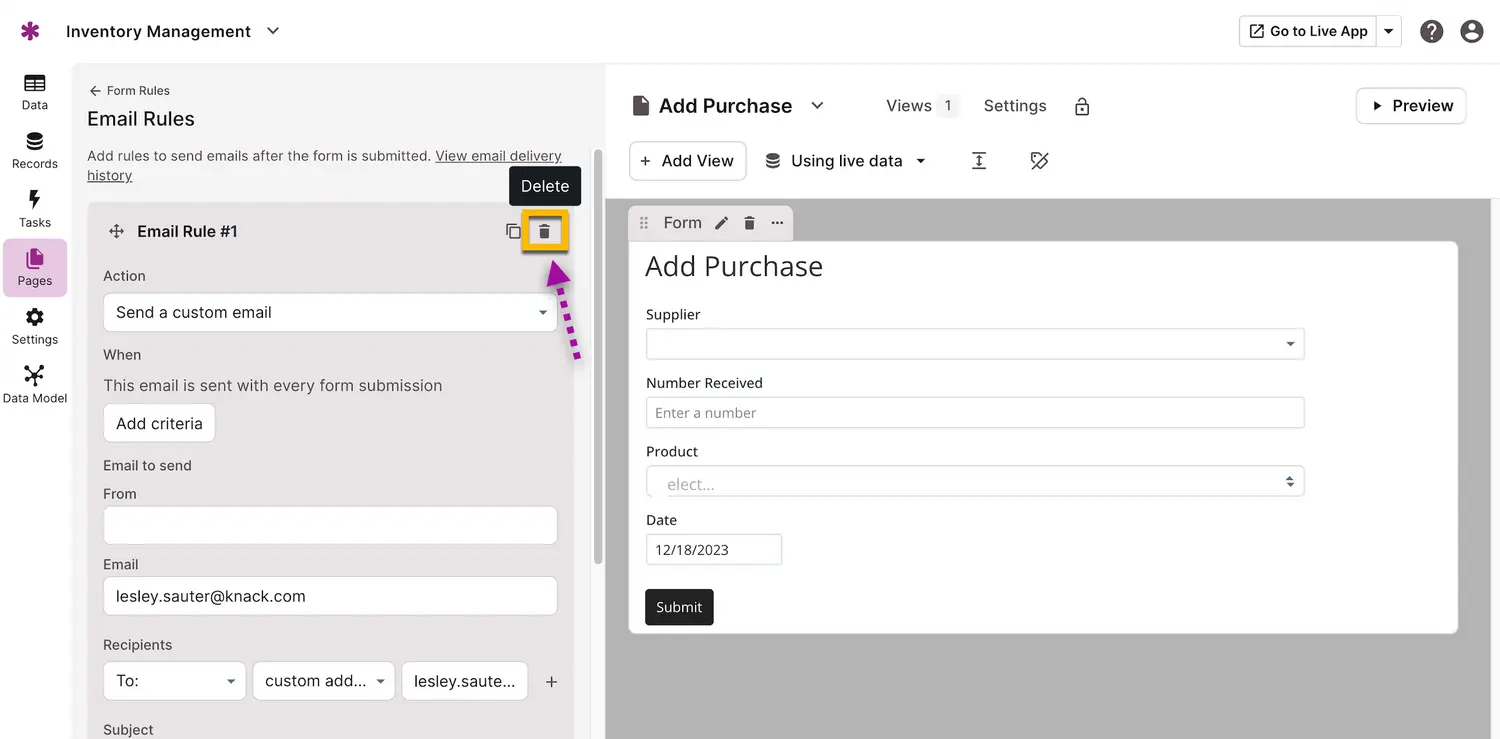Open the user account profile icon
The height and width of the screenshot is (739, 1500).
[1471, 31]
